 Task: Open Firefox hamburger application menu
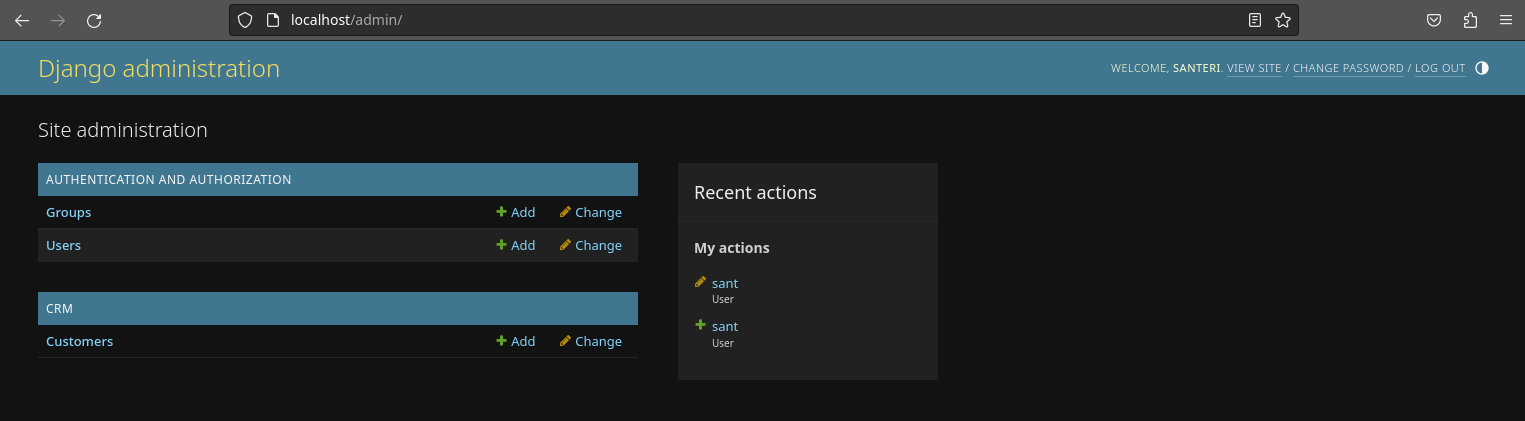click(1506, 20)
